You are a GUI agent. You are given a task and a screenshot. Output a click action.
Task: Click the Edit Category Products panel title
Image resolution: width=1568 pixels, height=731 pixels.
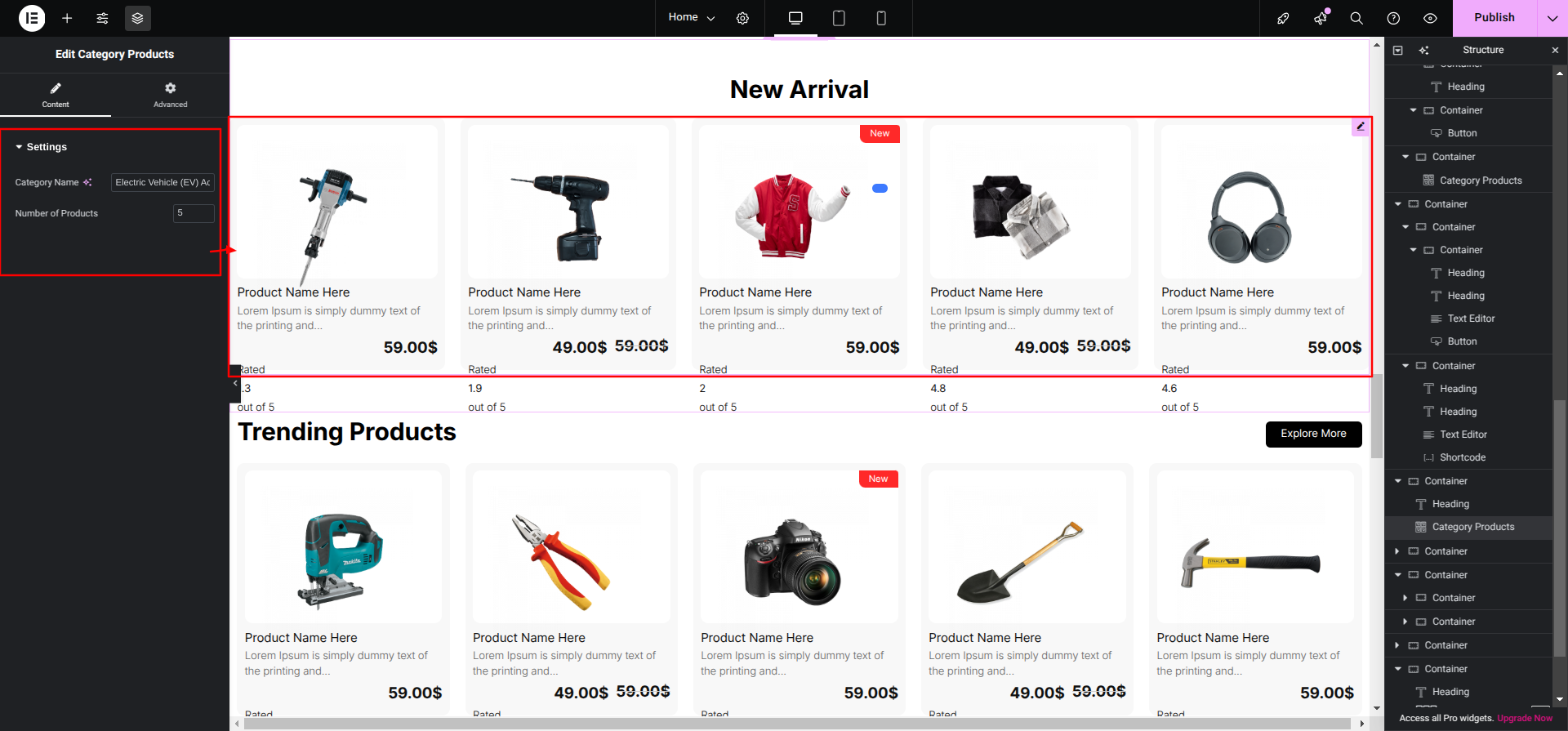[114, 54]
